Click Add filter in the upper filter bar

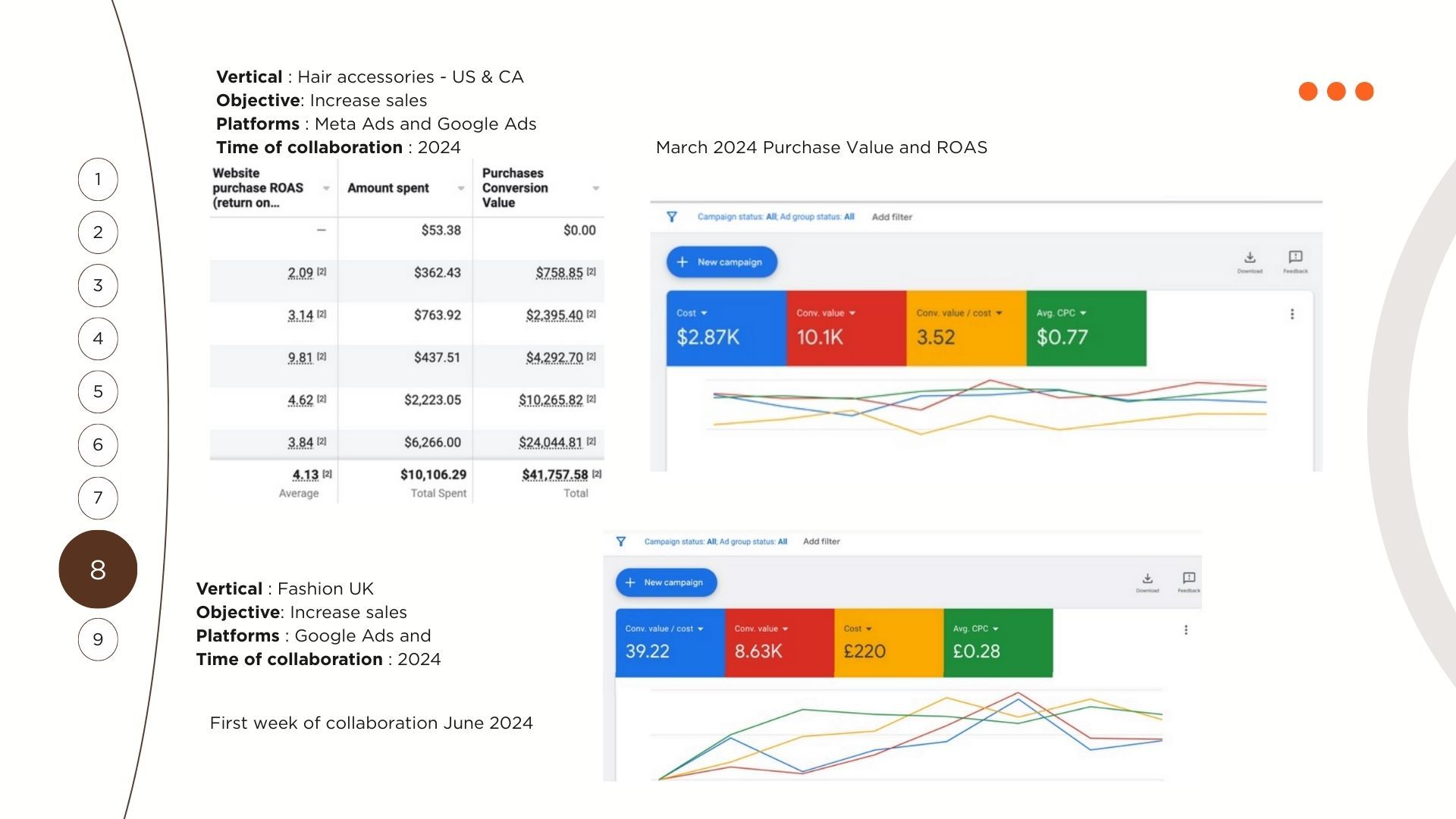(x=892, y=217)
